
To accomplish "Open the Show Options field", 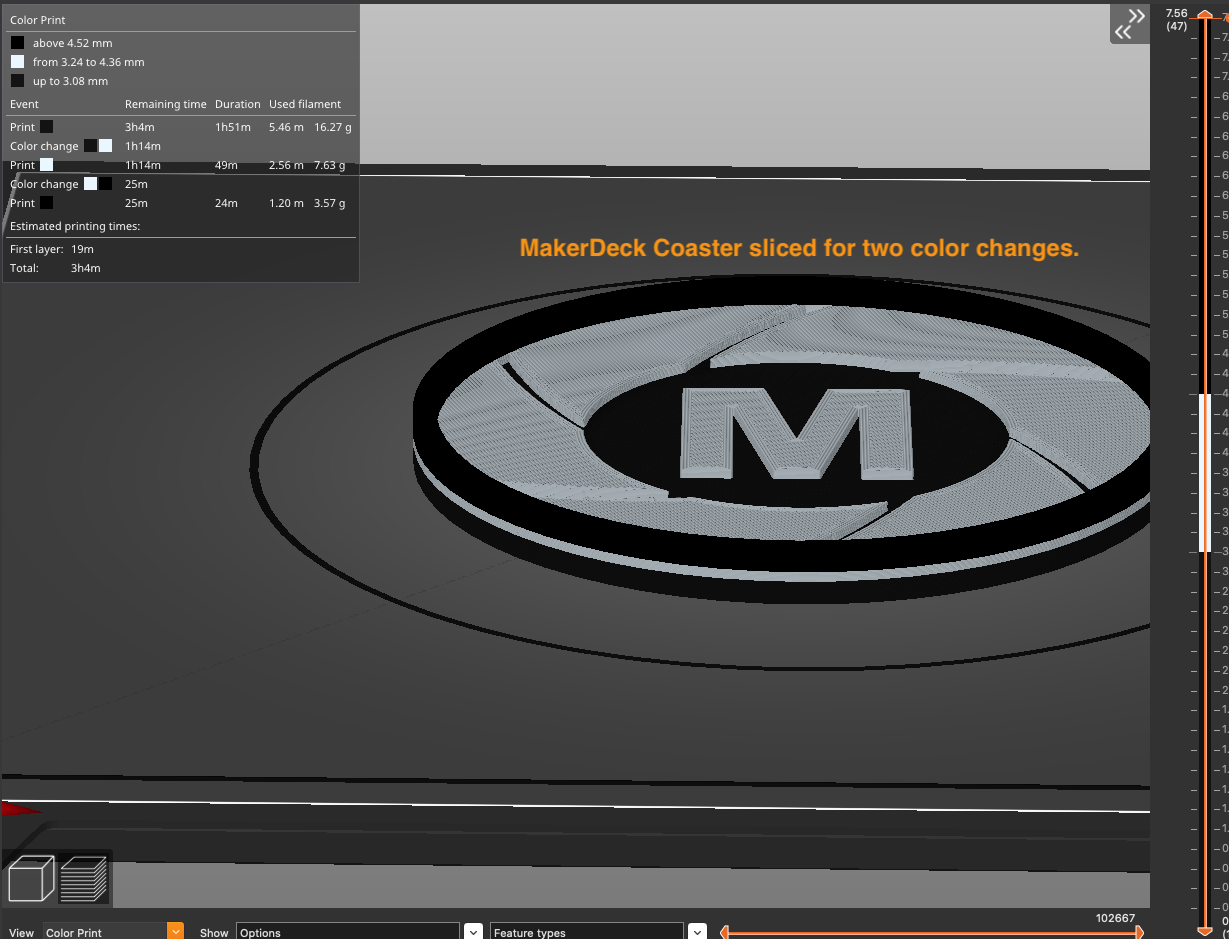I will [x=348, y=932].
